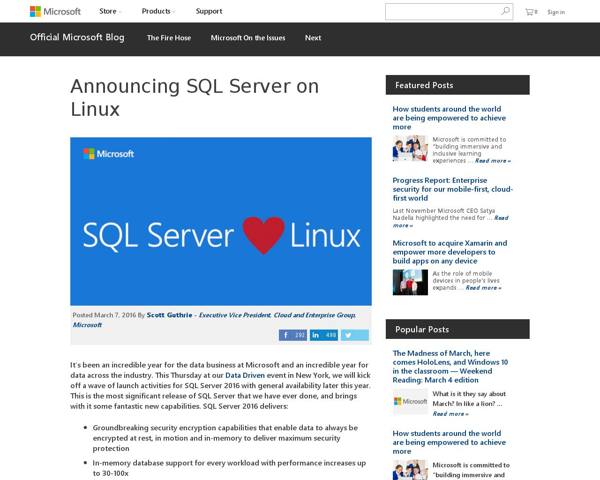This screenshot has height=480, width=600.
Task: Expand the Store dropdown menu
Action: coord(109,12)
